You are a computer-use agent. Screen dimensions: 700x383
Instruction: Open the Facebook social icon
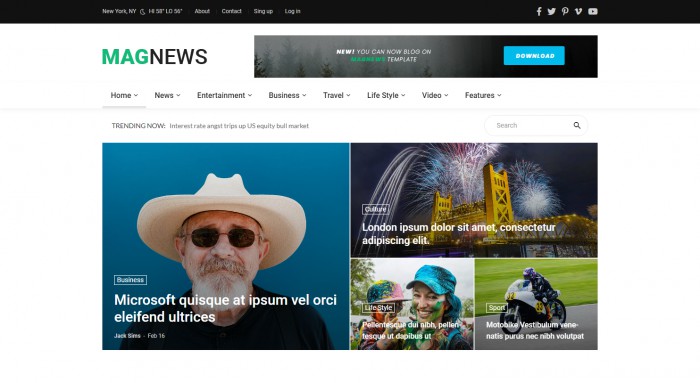point(539,12)
